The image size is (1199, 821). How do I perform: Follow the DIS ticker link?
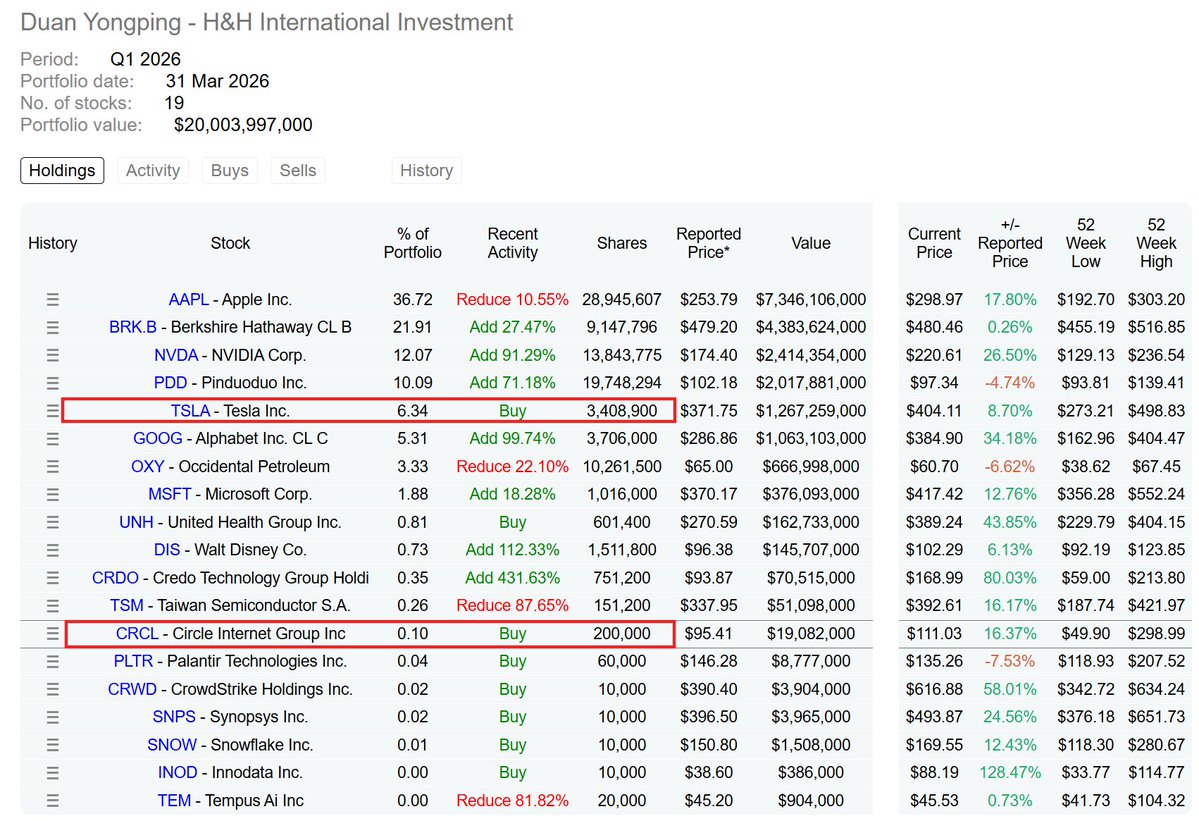pyautogui.click(x=167, y=550)
